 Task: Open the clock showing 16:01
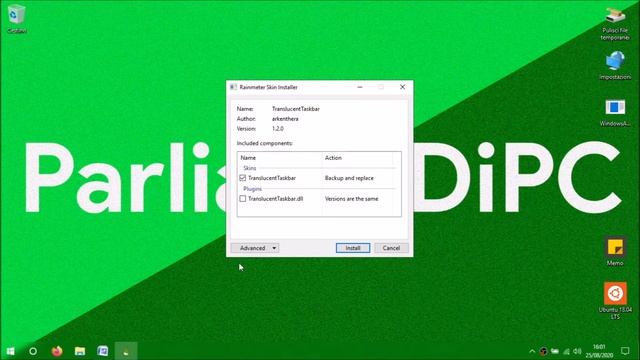[x=599, y=351]
